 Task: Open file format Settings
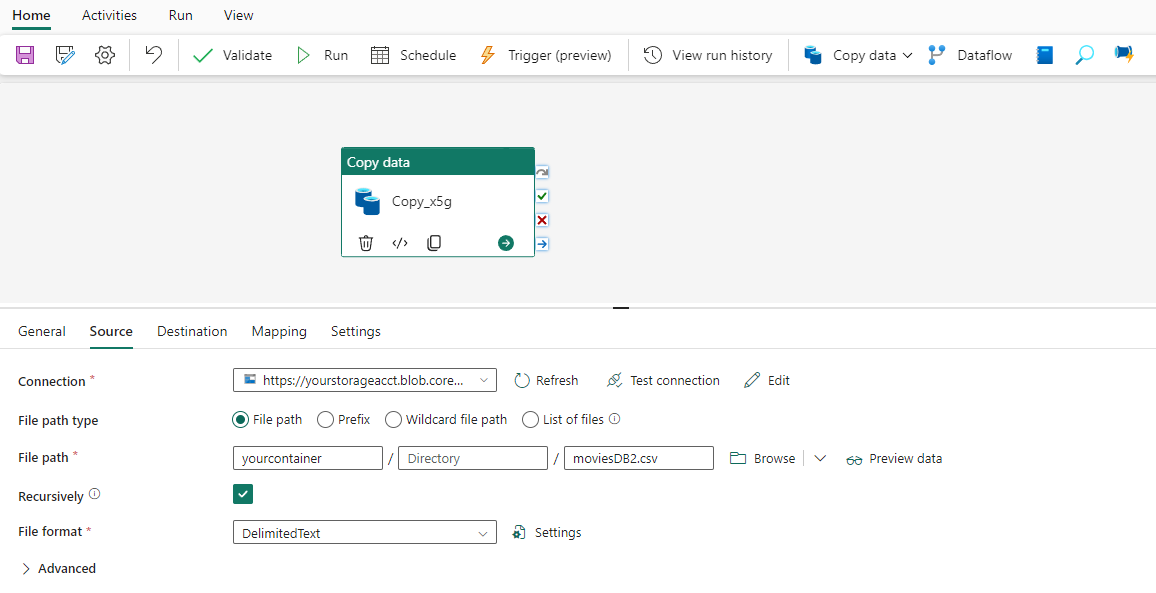pos(547,533)
